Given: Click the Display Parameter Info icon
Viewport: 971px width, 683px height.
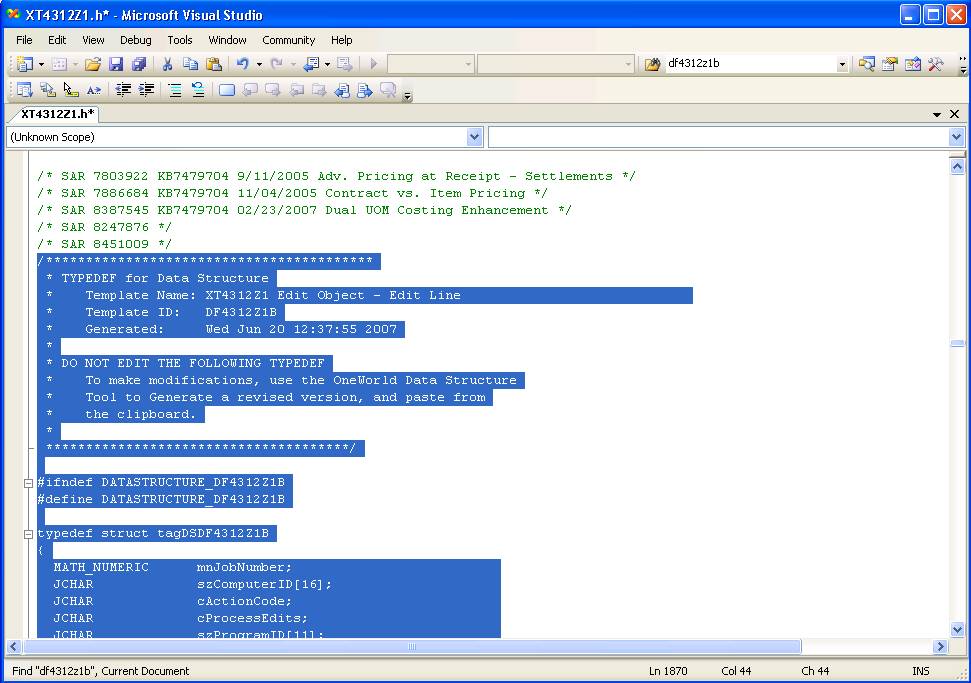Looking at the screenshot, I should pyautogui.click(x=48, y=90).
